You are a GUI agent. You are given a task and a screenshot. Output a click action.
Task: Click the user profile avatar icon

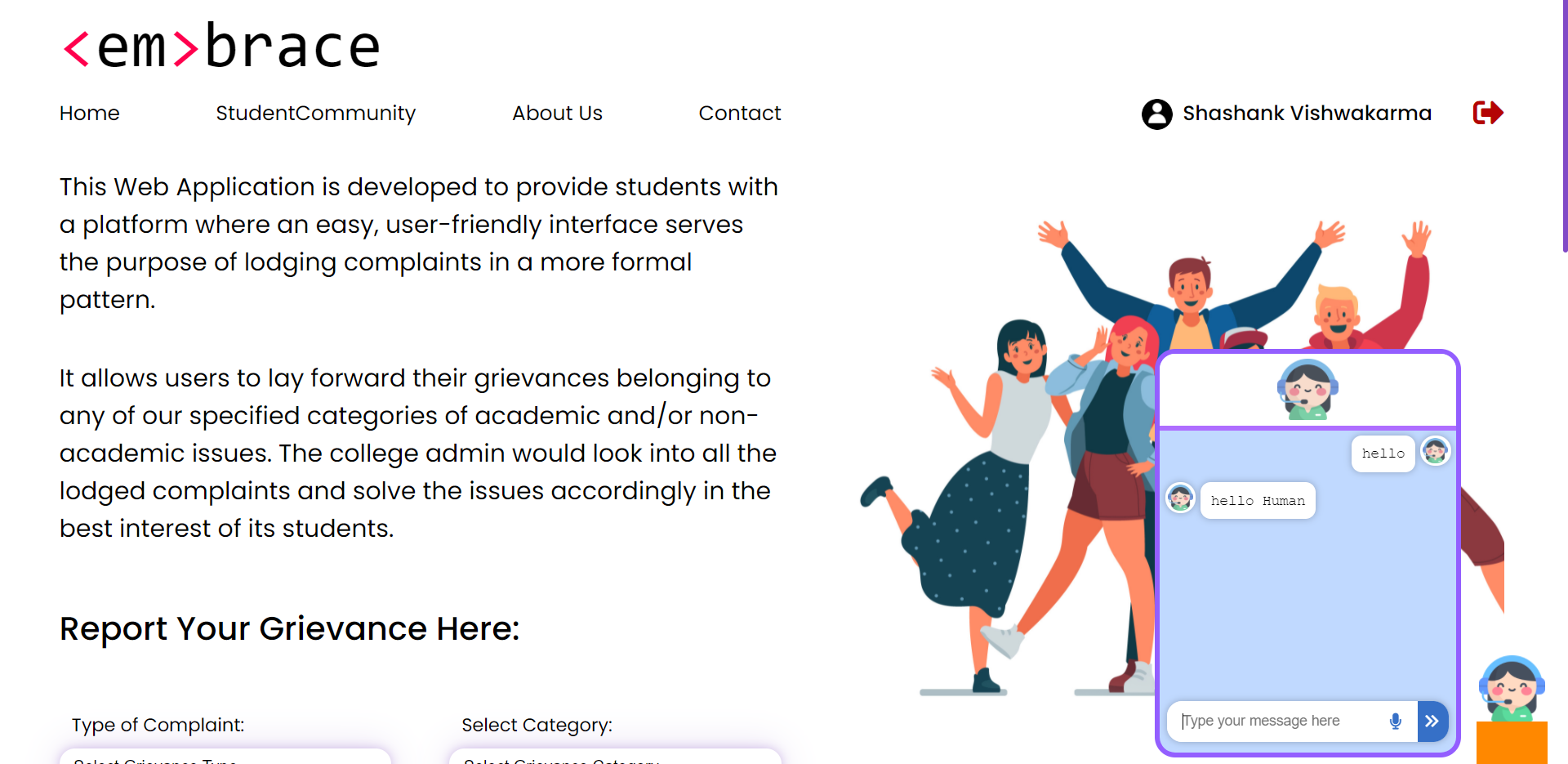coord(1156,114)
